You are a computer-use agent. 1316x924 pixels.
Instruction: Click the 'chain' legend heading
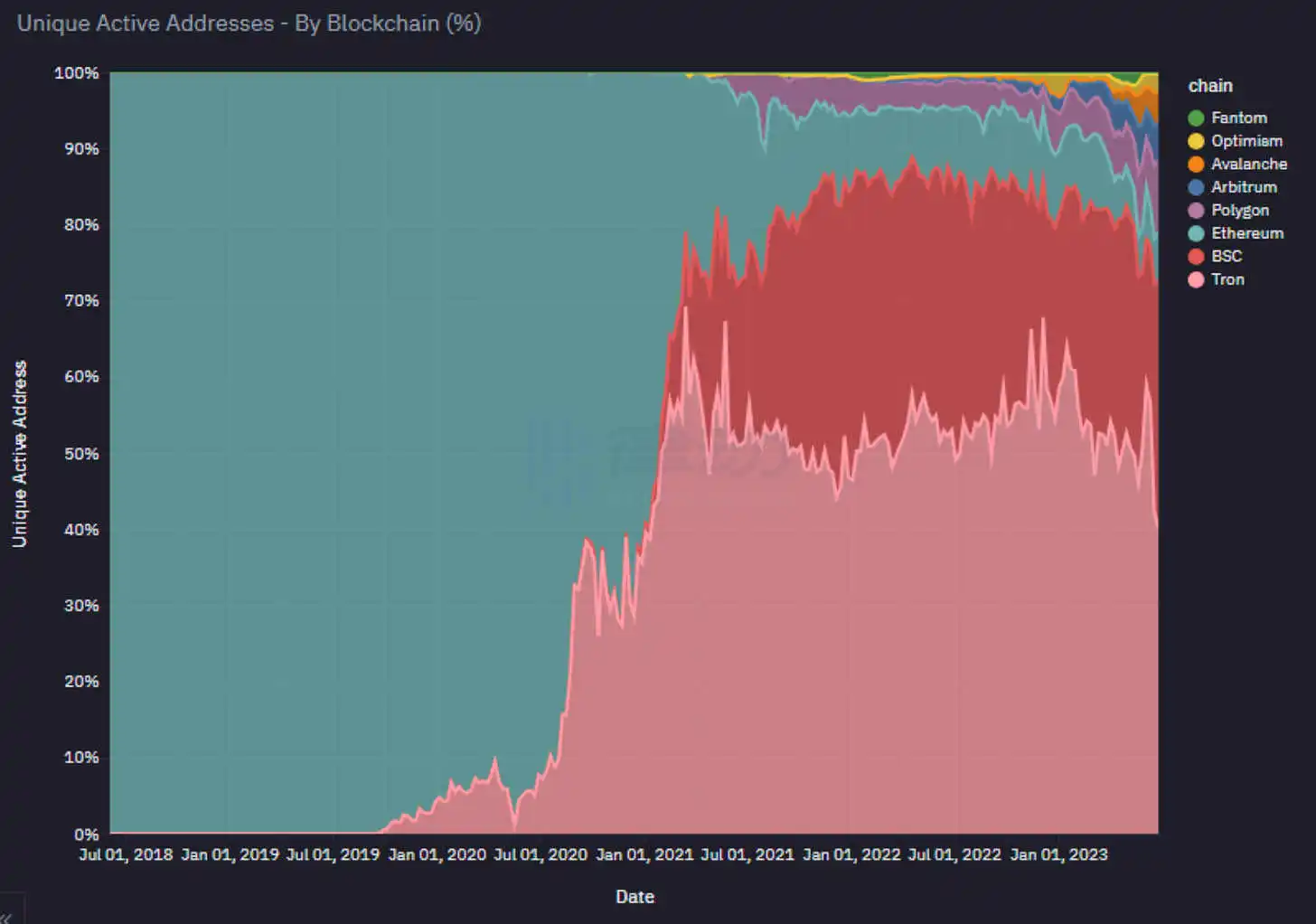click(x=1210, y=86)
